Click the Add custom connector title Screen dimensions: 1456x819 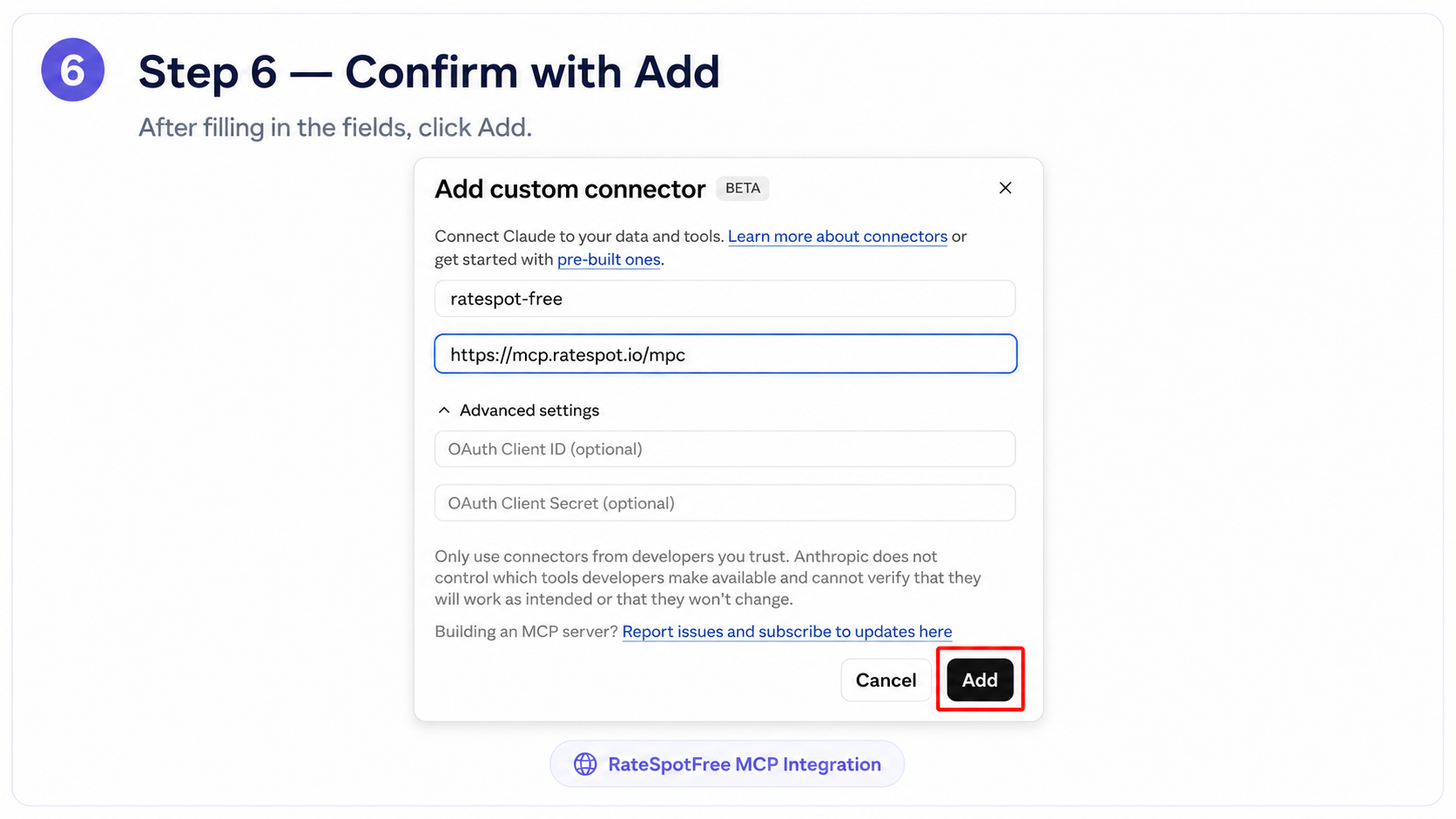pos(570,189)
